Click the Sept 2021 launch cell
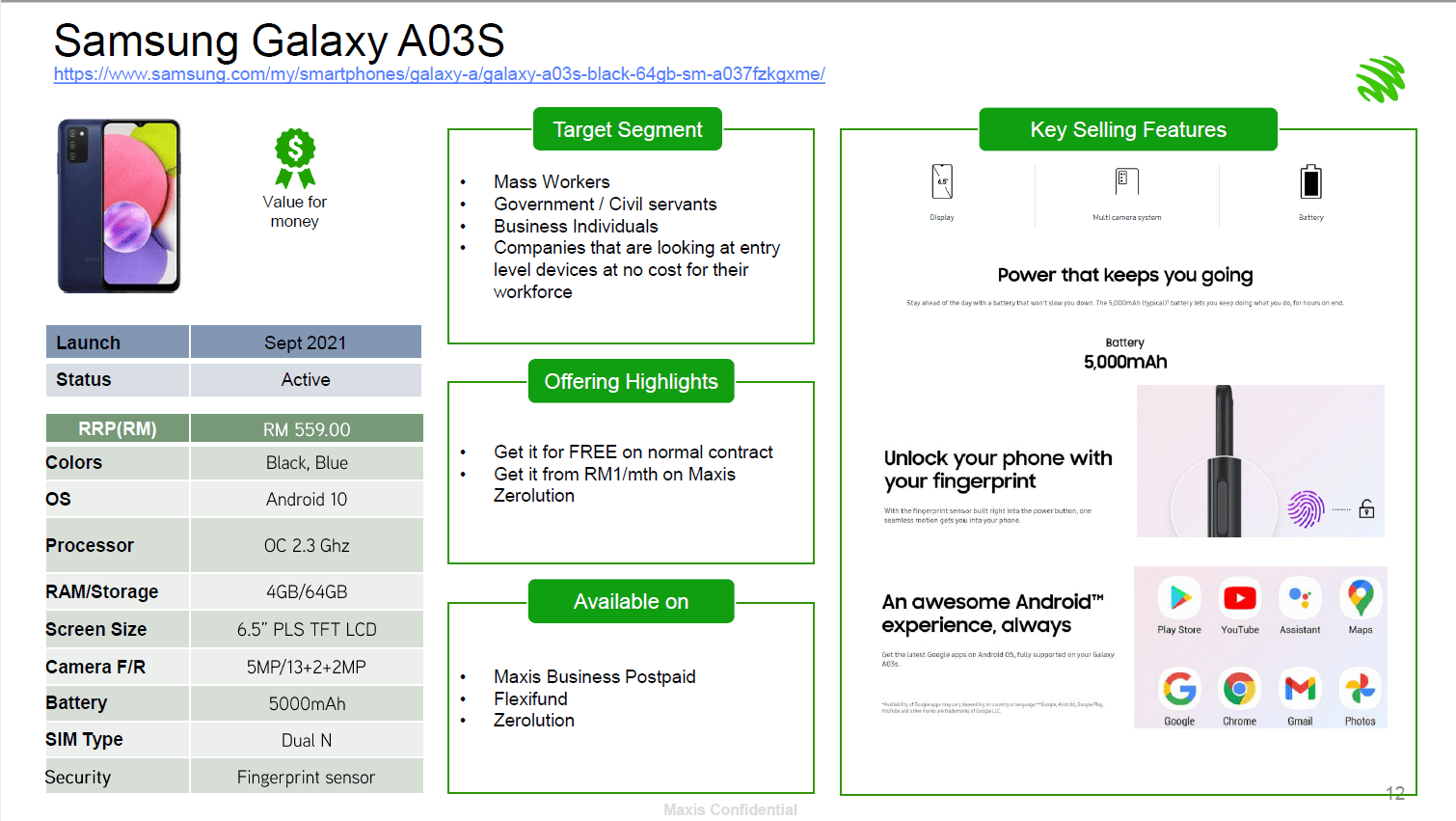1456x821 pixels. tap(306, 342)
